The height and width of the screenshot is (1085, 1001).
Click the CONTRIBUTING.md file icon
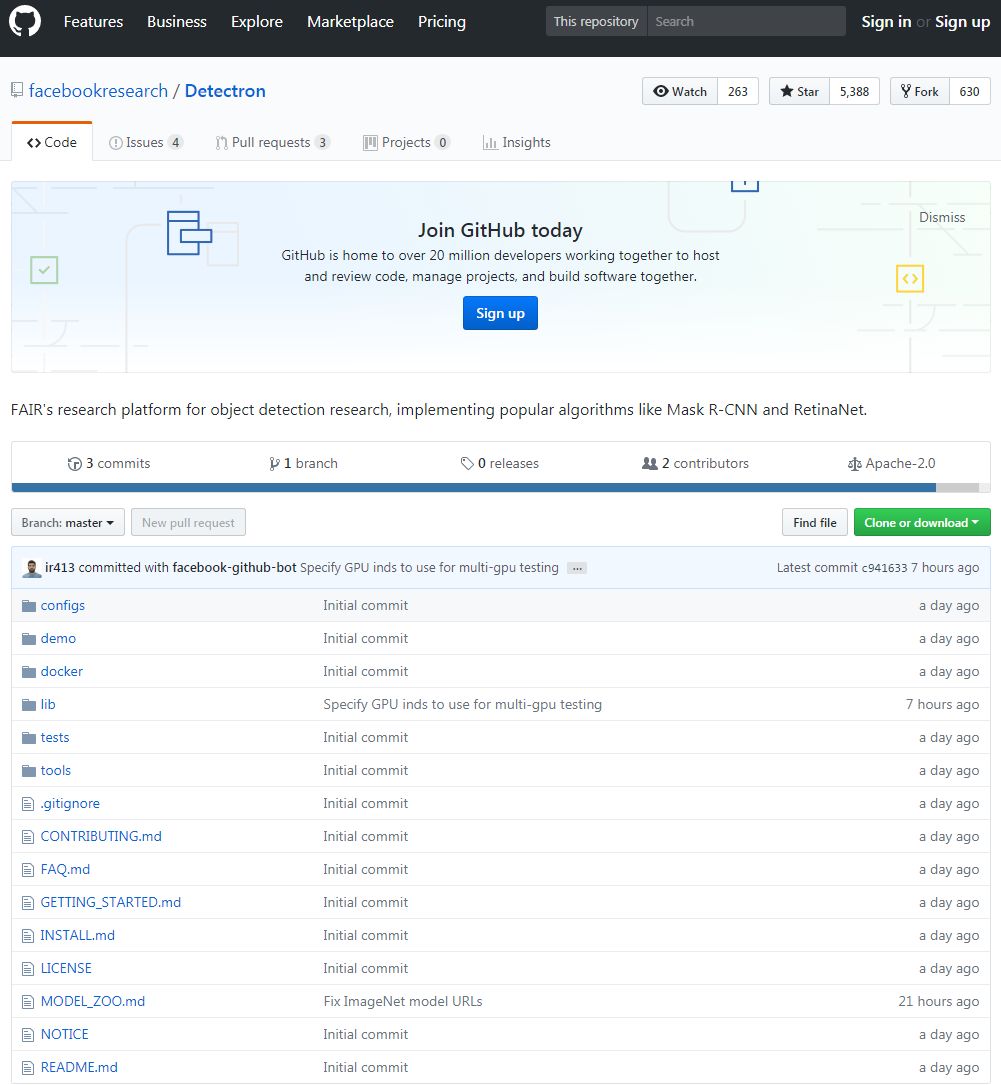click(x=28, y=837)
